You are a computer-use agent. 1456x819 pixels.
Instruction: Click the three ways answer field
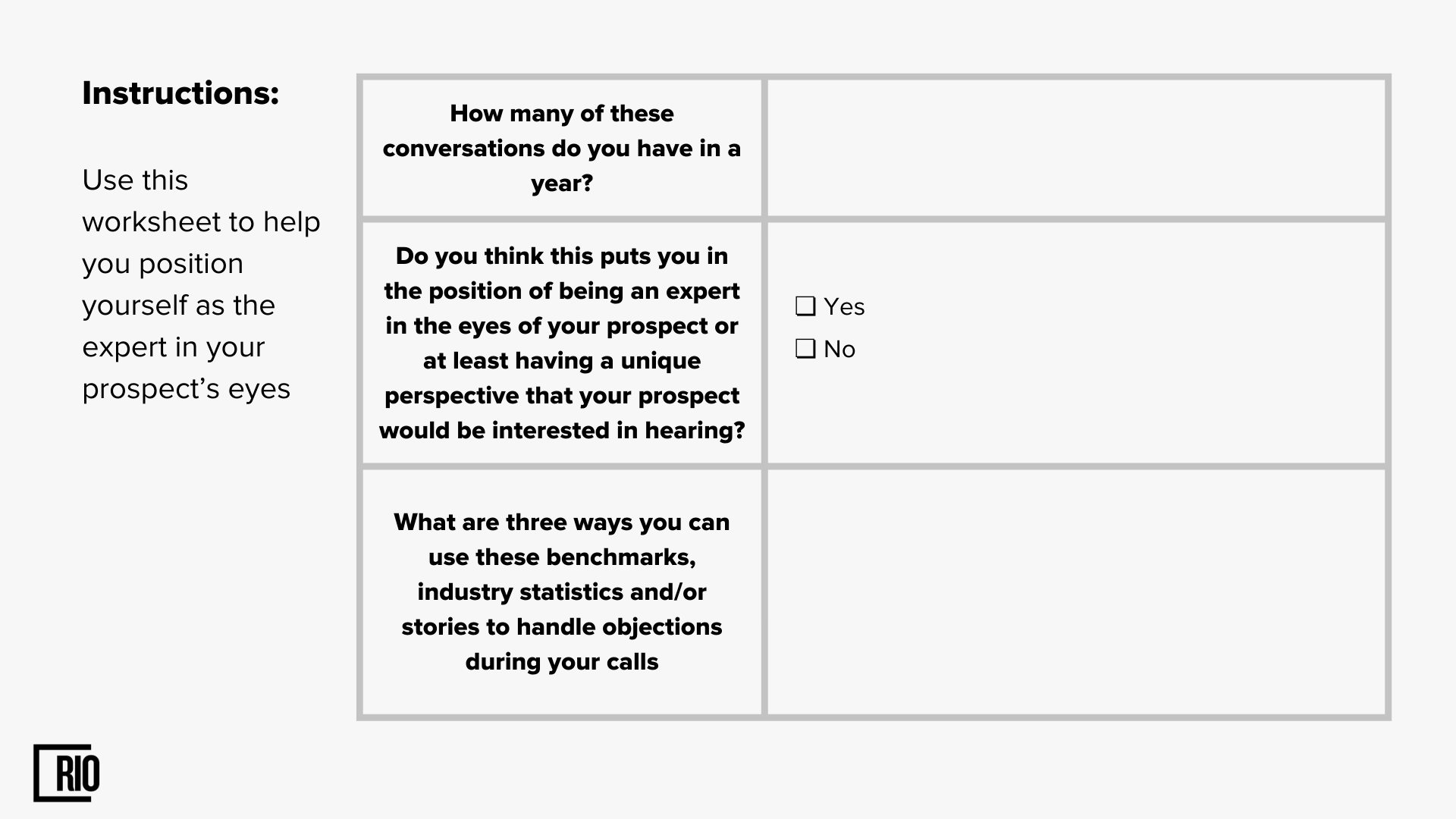tap(1077, 591)
